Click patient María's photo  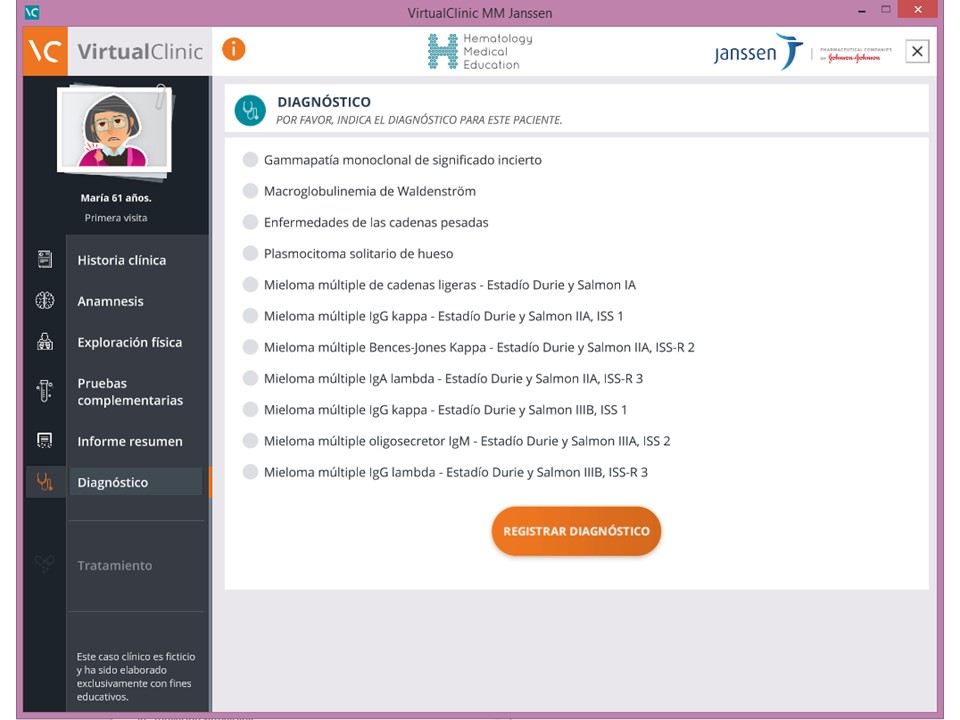pyautogui.click(x=114, y=130)
